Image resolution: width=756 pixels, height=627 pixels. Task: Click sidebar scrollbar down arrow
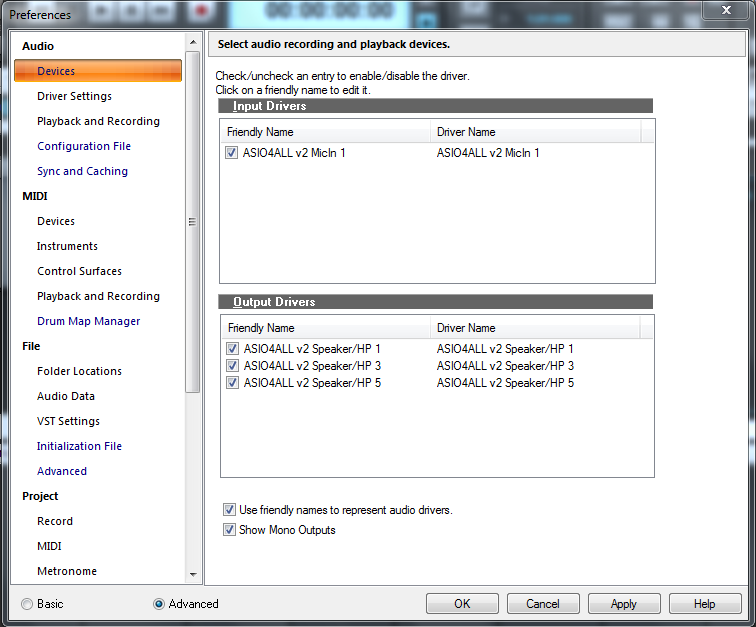coord(193,574)
